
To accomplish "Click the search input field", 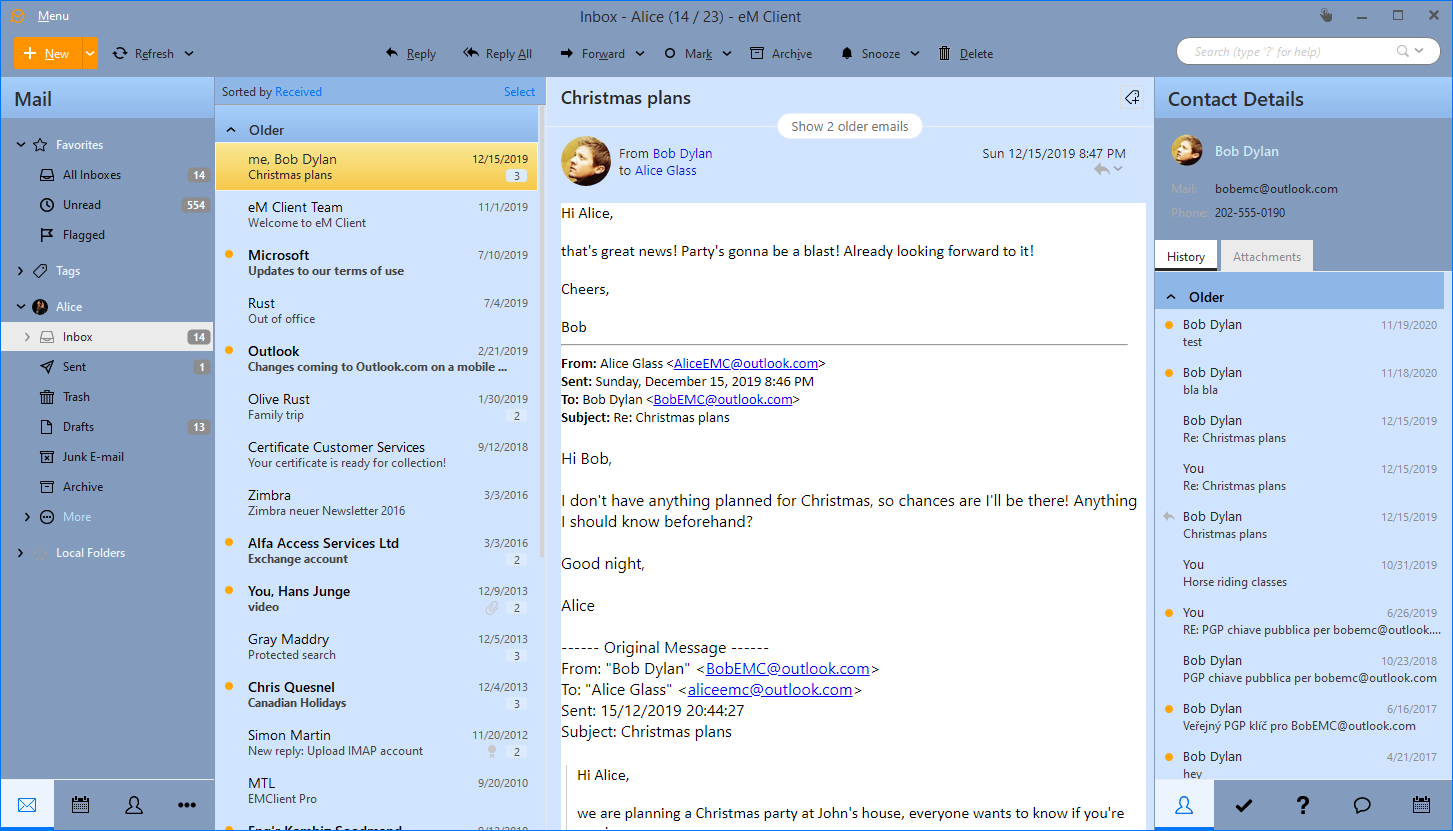I will coord(1292,52).
